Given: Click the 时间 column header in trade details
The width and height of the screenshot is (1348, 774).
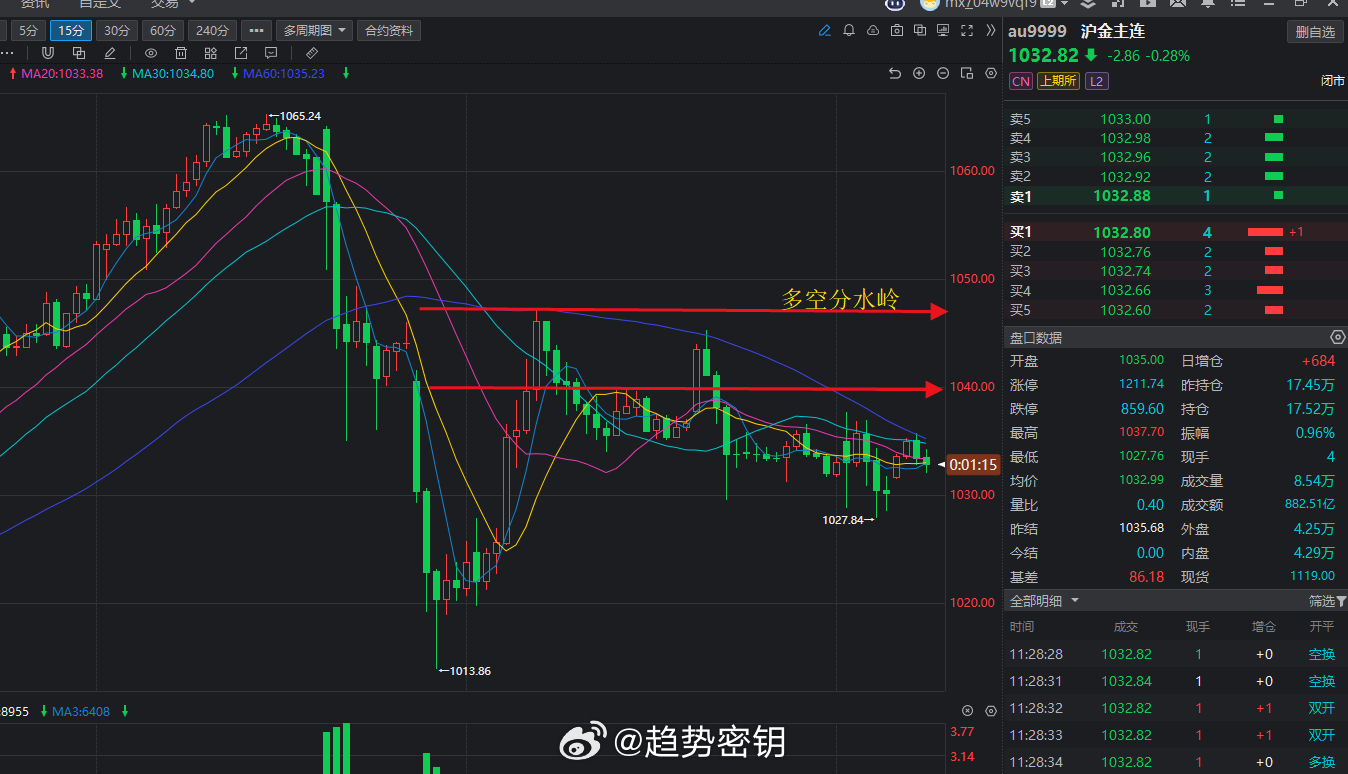Looking at the screenshot, I should [1022, 627].
